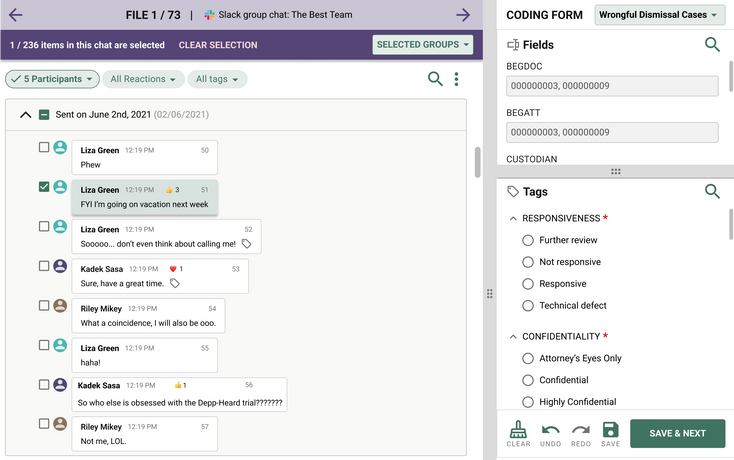Select the "Not me, LOL." message checkbox
Screen dimensions: 734x460
click(x=44, y=424)
